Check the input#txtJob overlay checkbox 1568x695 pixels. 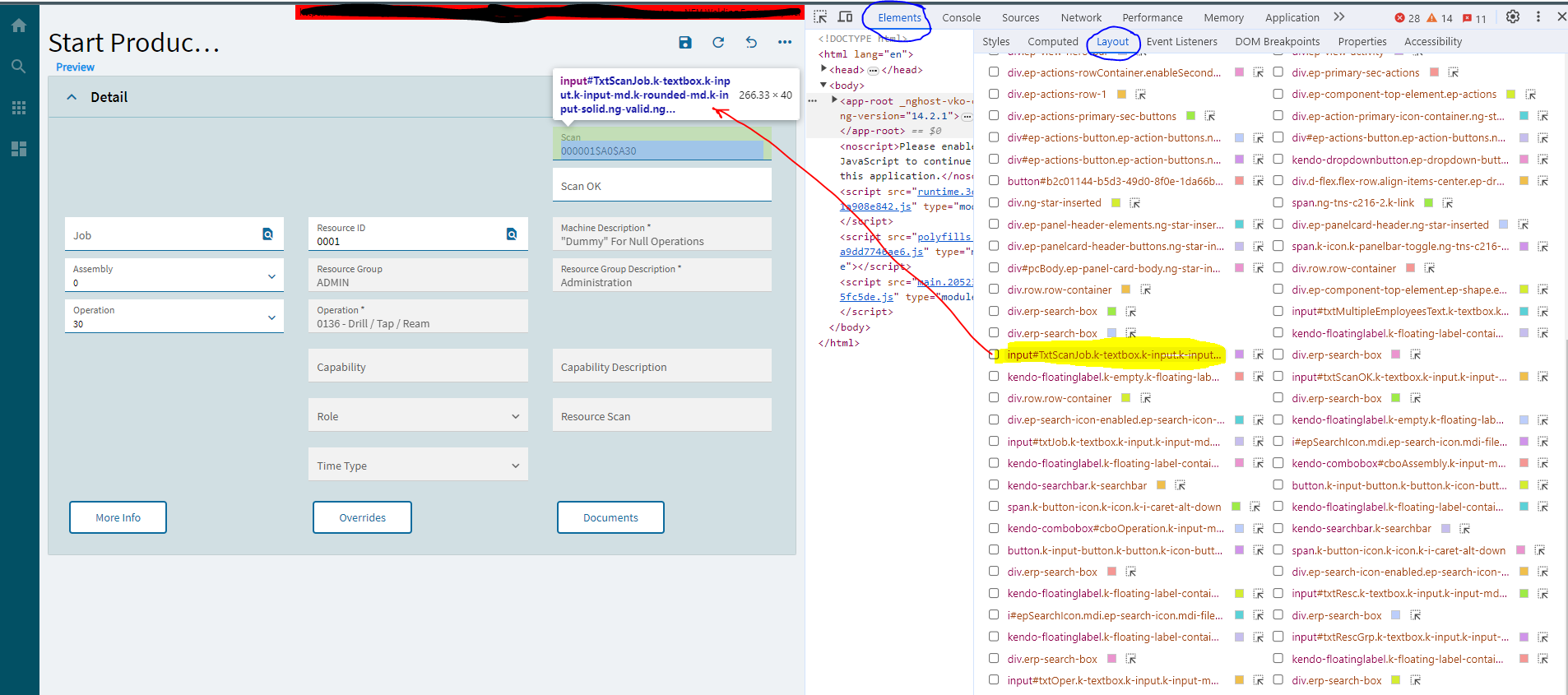tap(994, 442)
